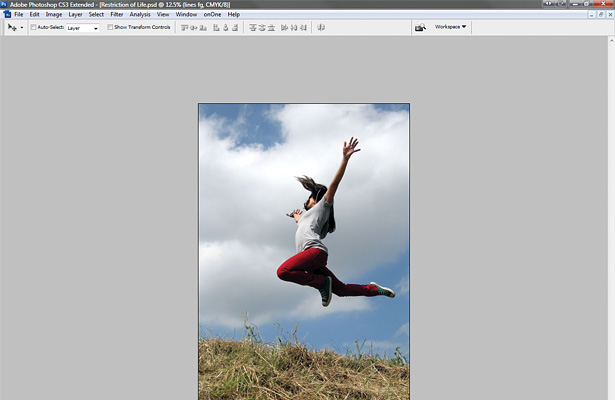Click Align Bottom Edges icon
This screenshot has width=615, height=400.
click(203, 27)
